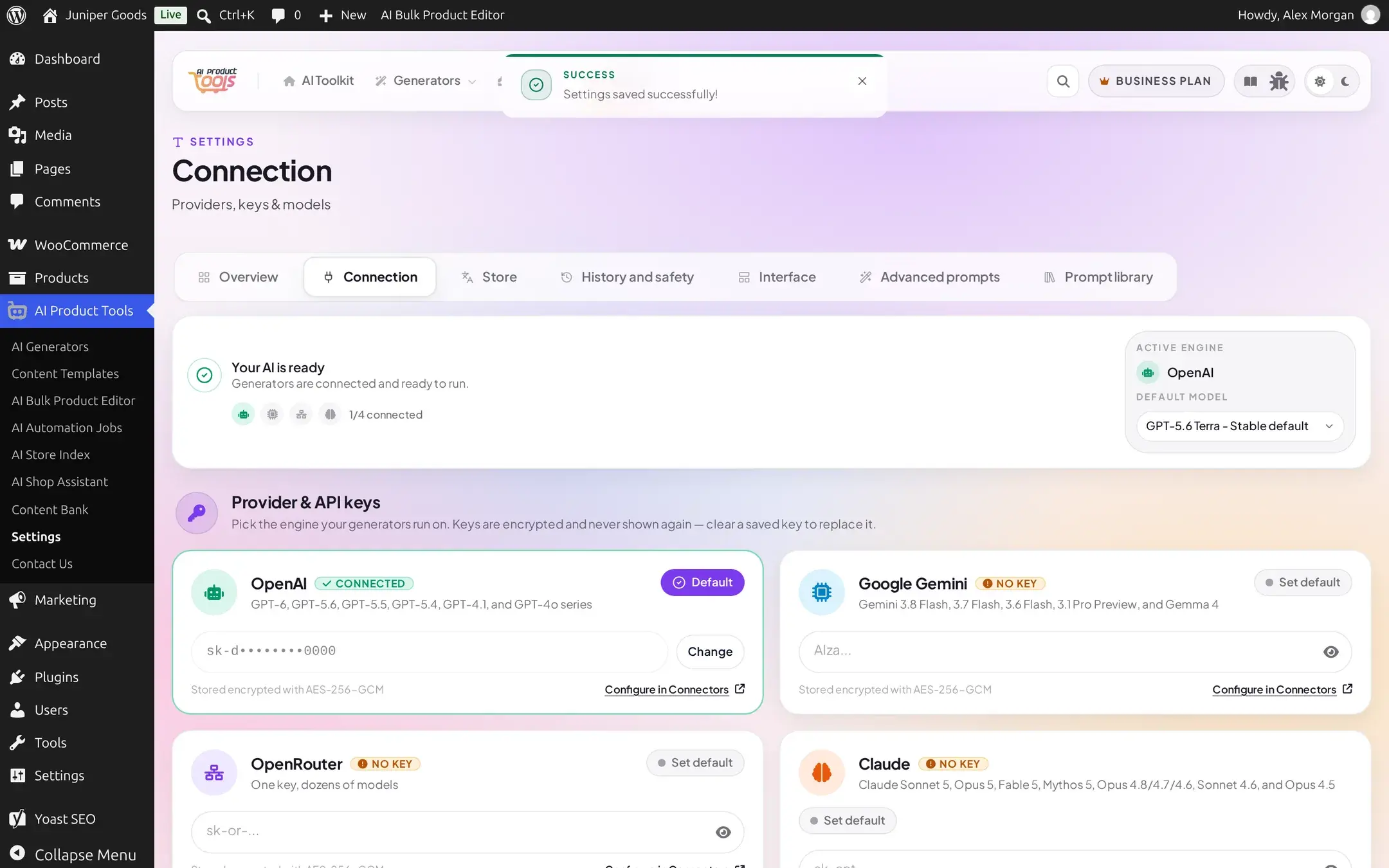Set Claude as default provider
The width and height of the screenshot is (1389, 868).
click(x=847, y=820)
